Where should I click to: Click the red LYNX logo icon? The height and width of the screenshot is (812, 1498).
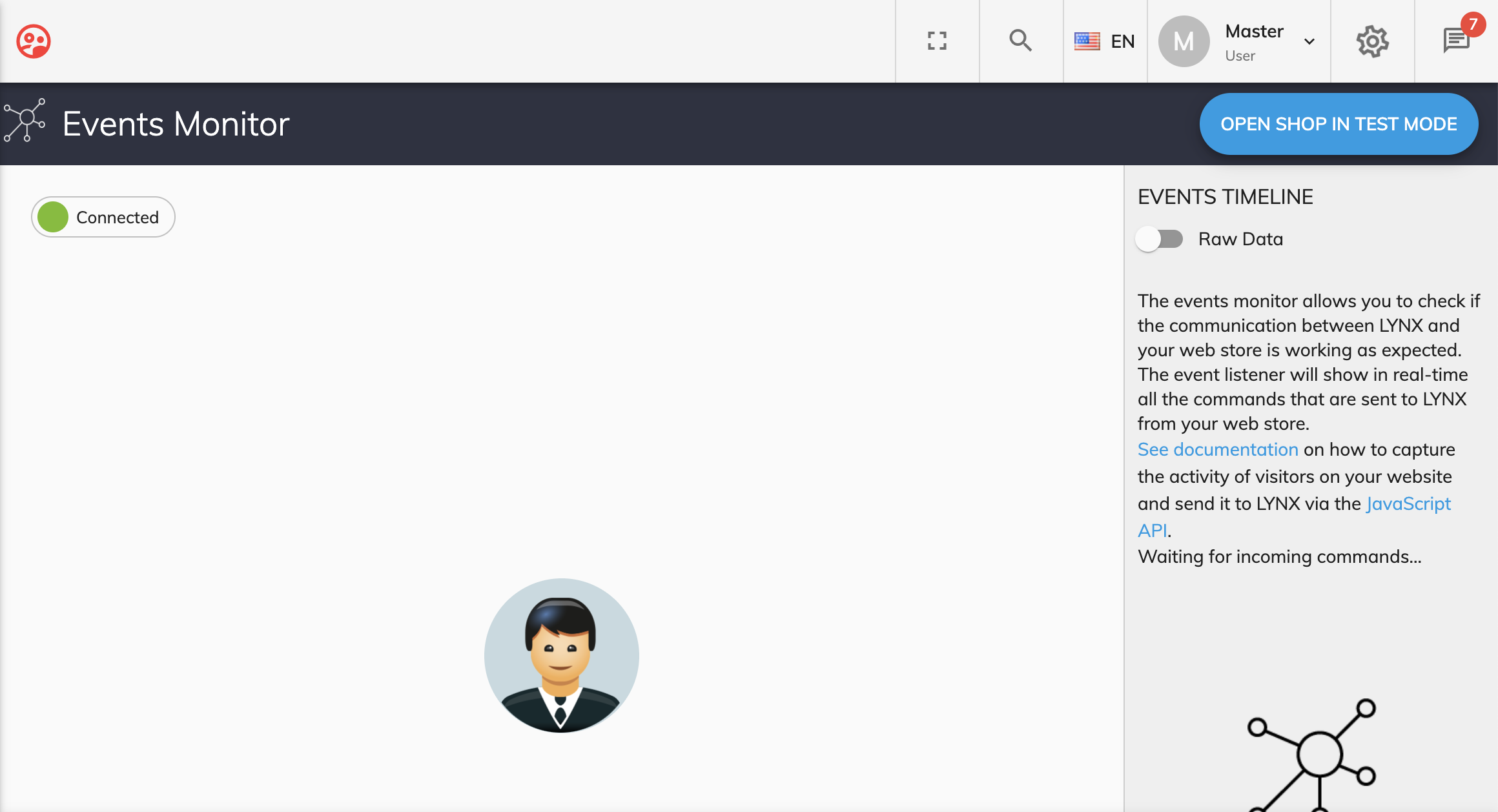point(34,41)
